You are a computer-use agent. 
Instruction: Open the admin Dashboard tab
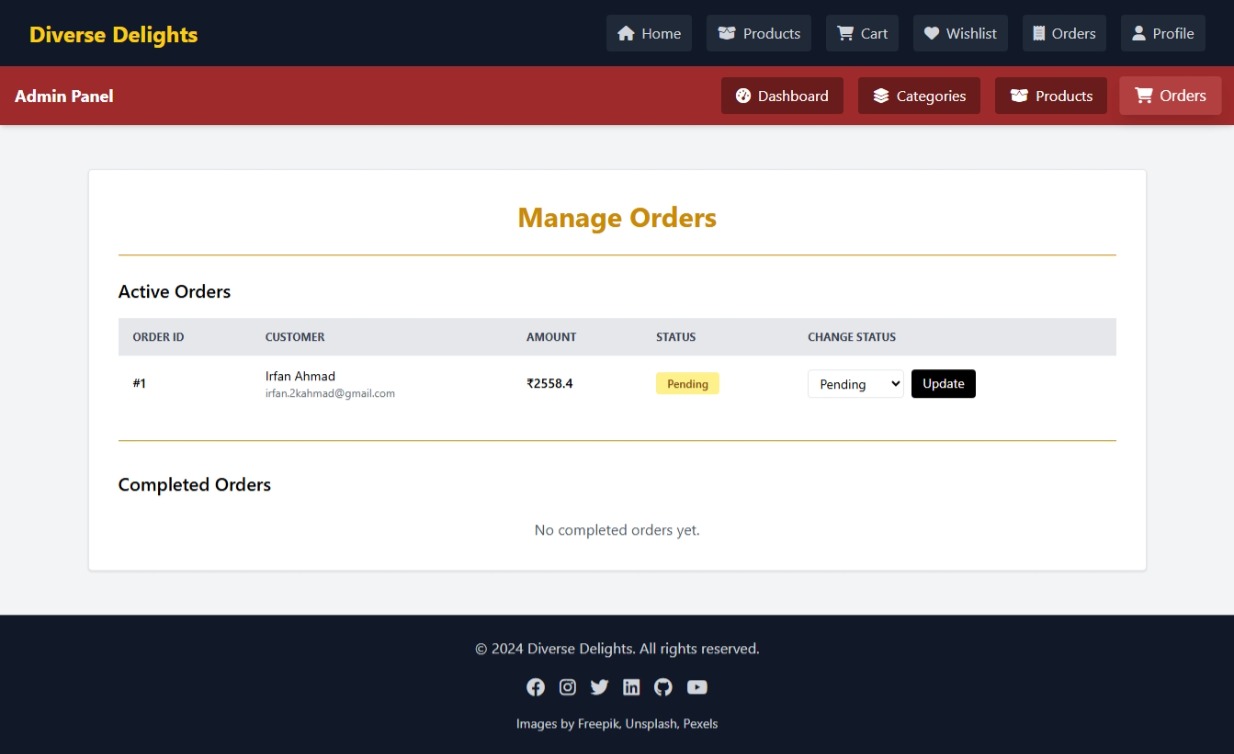[x=782, y=96]
